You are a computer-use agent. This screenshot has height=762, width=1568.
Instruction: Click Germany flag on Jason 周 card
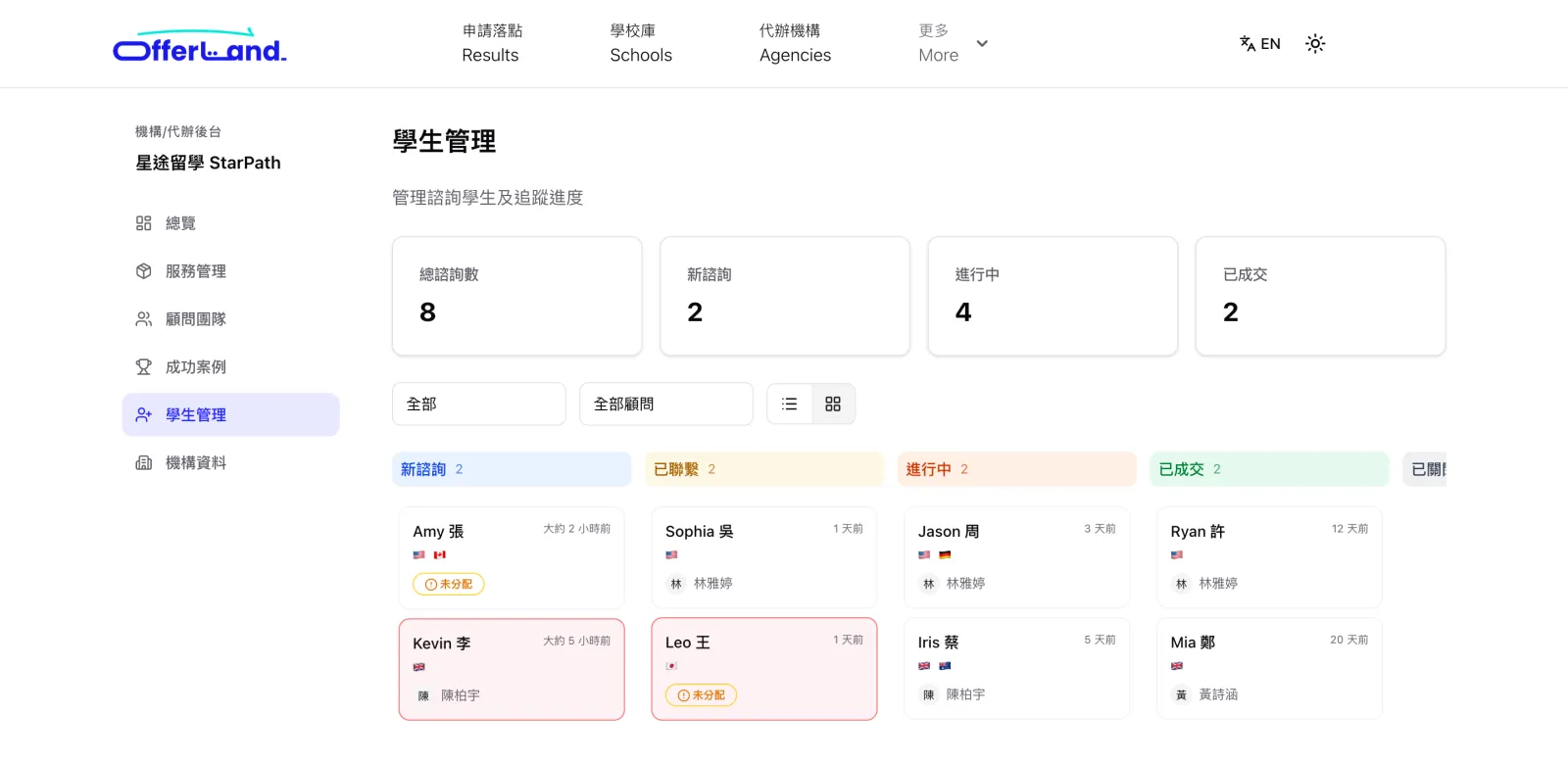pyautogui.click(x=945, y=554)
